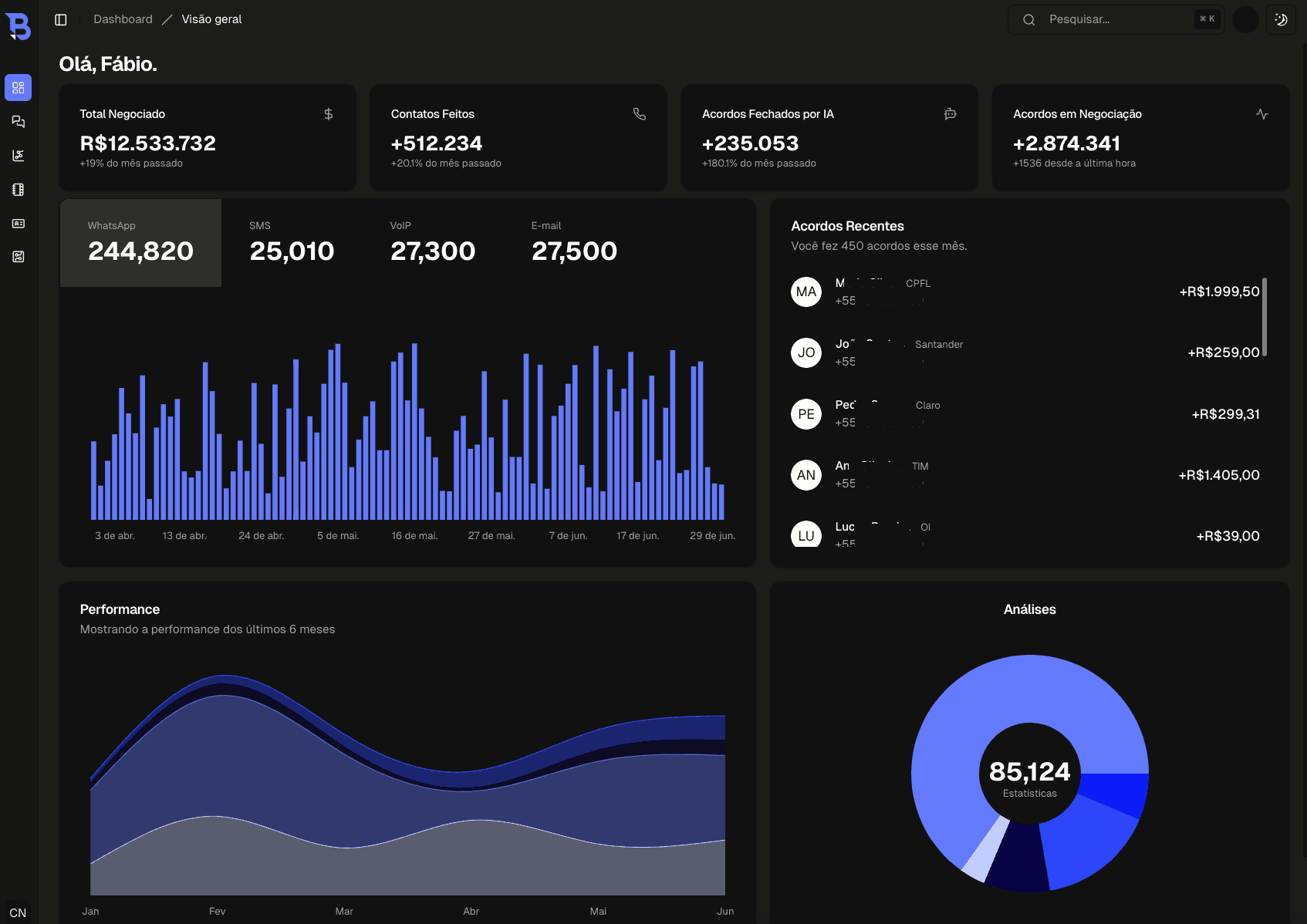Open the chat conversations sidebar icon
This screenshot has height=924, width=1307.
[x=19, y=122]
